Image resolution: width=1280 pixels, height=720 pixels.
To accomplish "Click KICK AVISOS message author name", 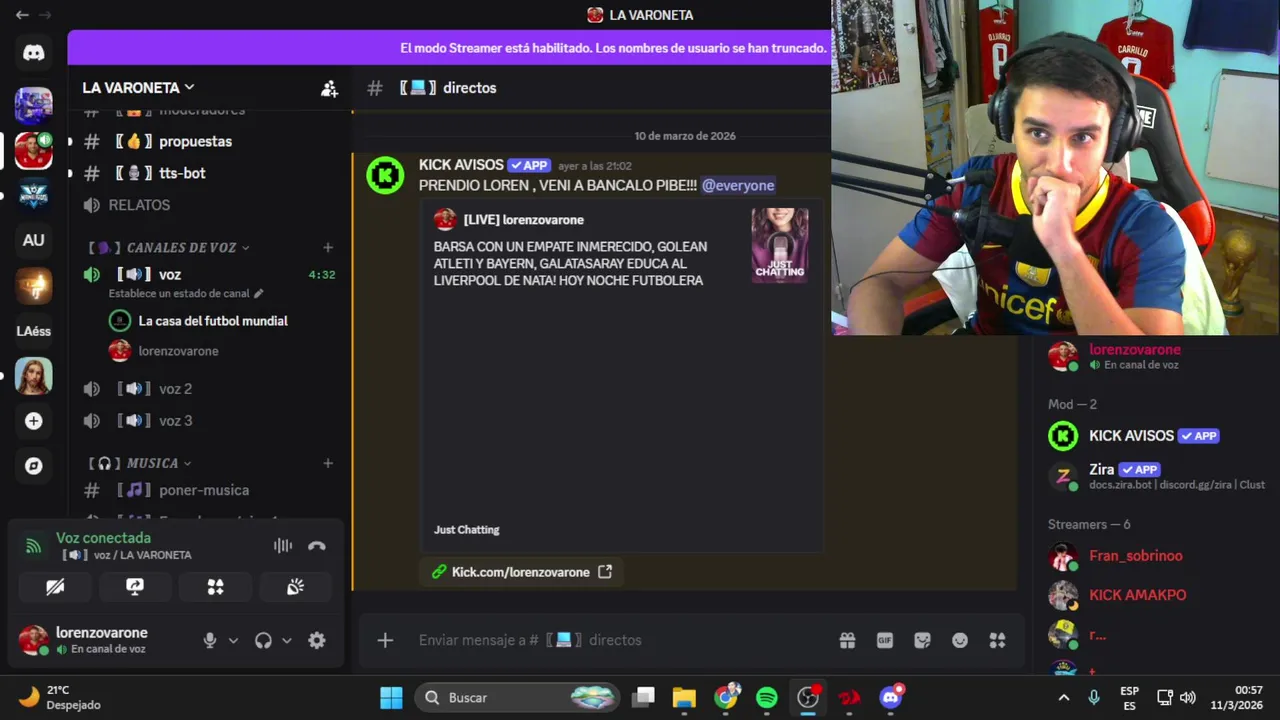I will pyautogui.click(x=461, y=165).
